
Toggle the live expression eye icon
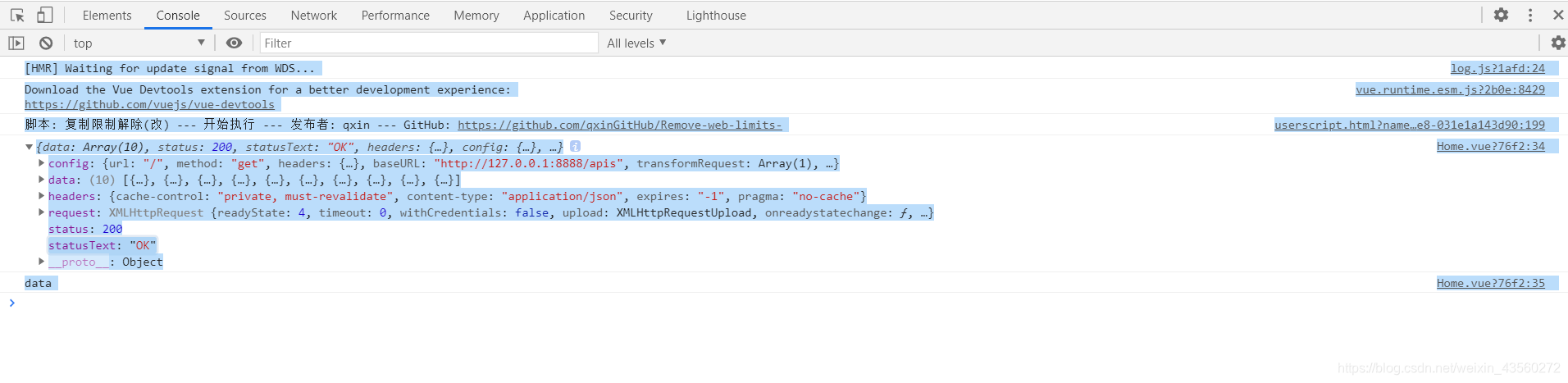pyautogui.click(x=234, y=43)
